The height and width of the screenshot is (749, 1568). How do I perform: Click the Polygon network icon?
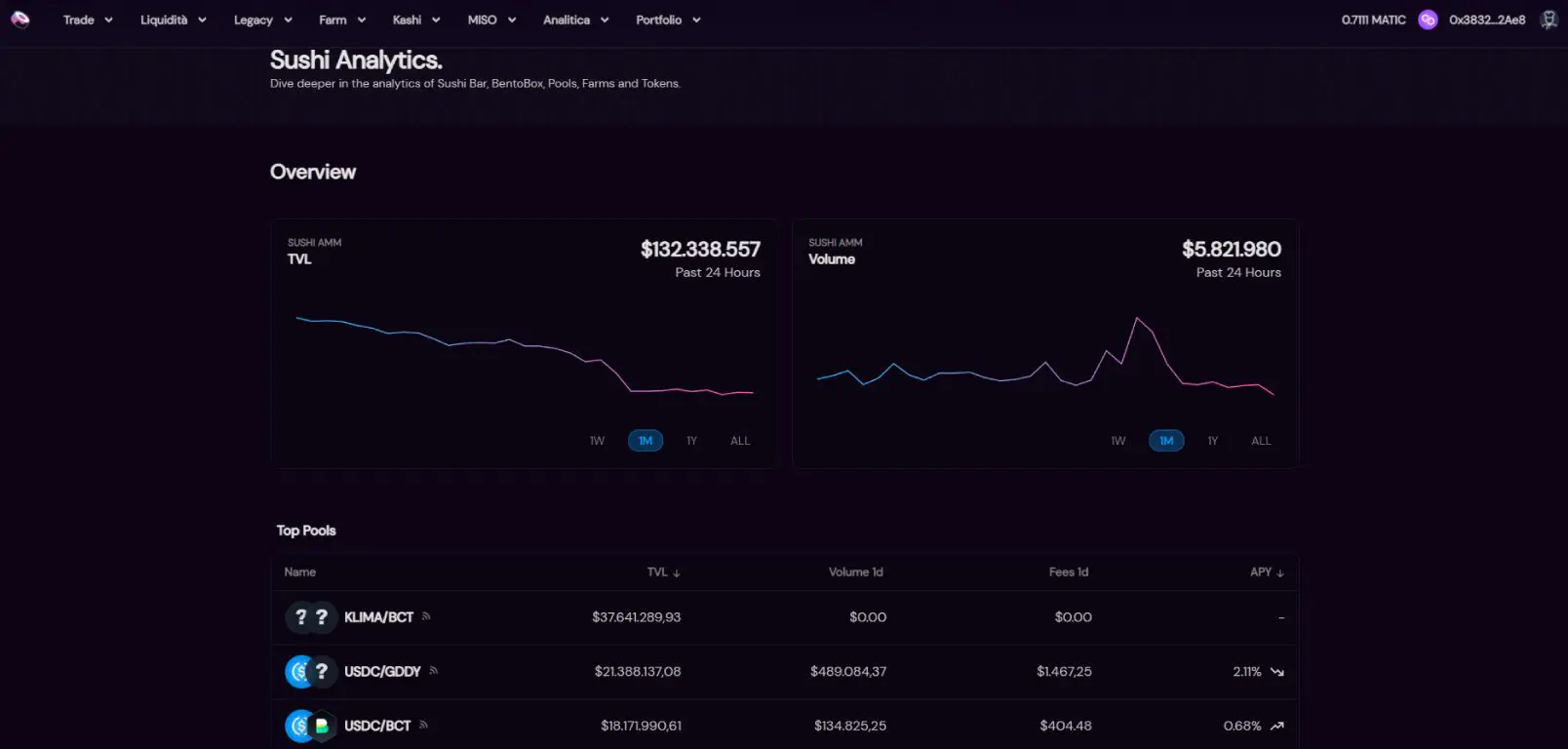click(x=1428, y=20)
